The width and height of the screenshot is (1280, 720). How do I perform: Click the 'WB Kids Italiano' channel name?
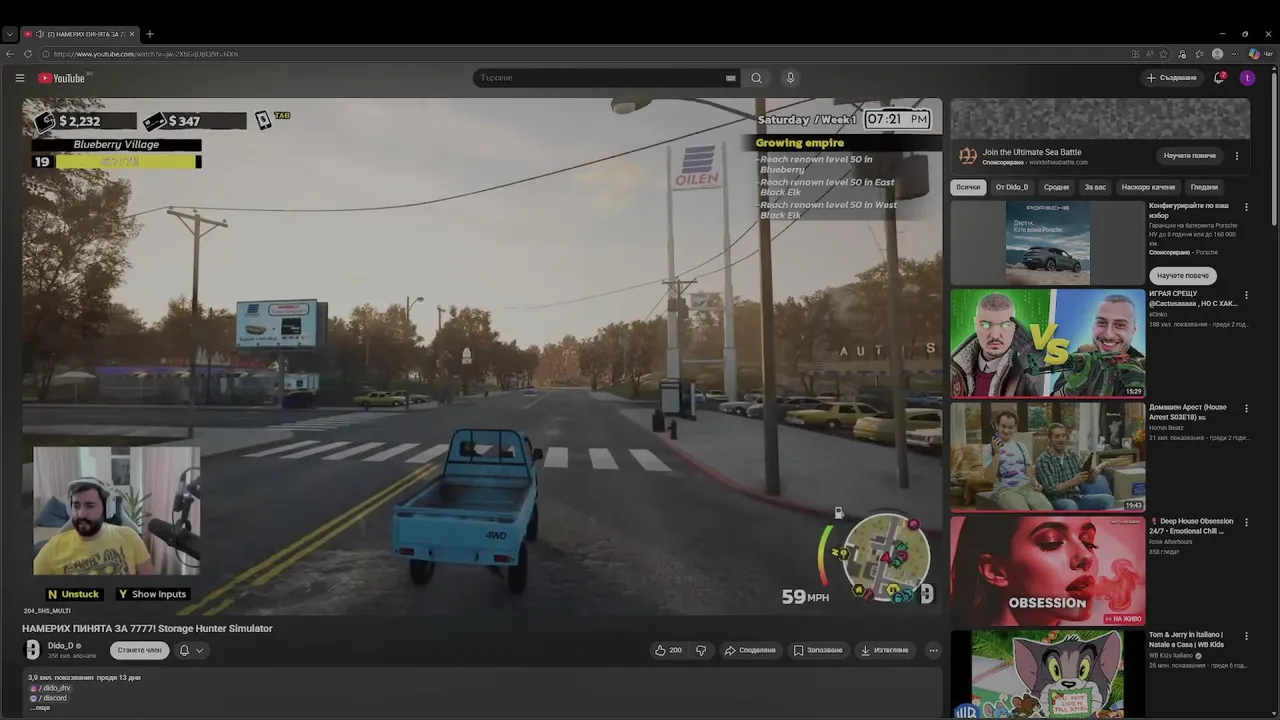coord(1171,655)
